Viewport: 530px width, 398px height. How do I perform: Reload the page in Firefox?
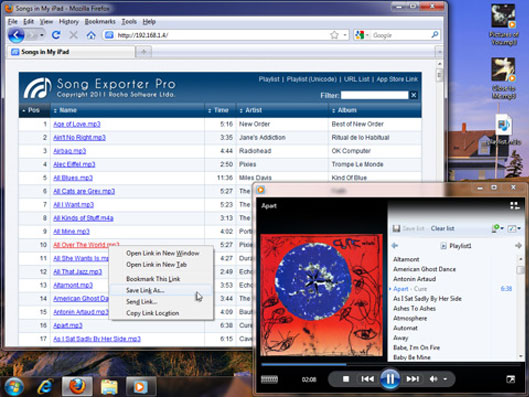[x=56, y=35]
